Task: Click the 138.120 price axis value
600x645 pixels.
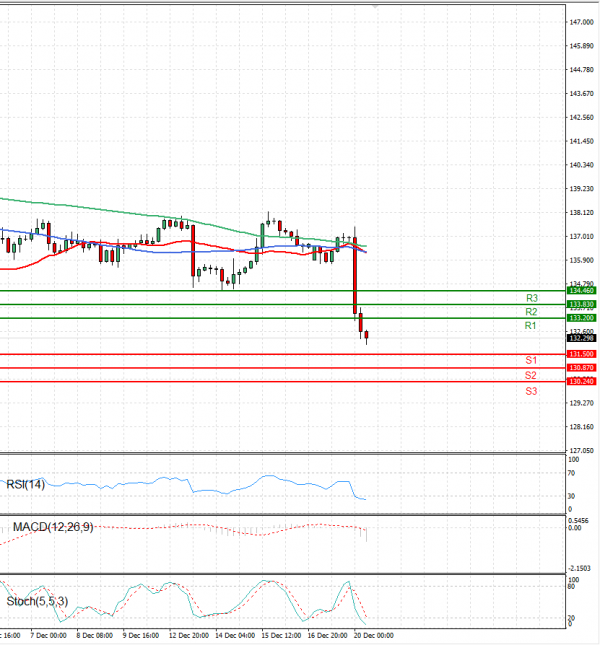Action: pyautogui.click(x=581, y=212)
